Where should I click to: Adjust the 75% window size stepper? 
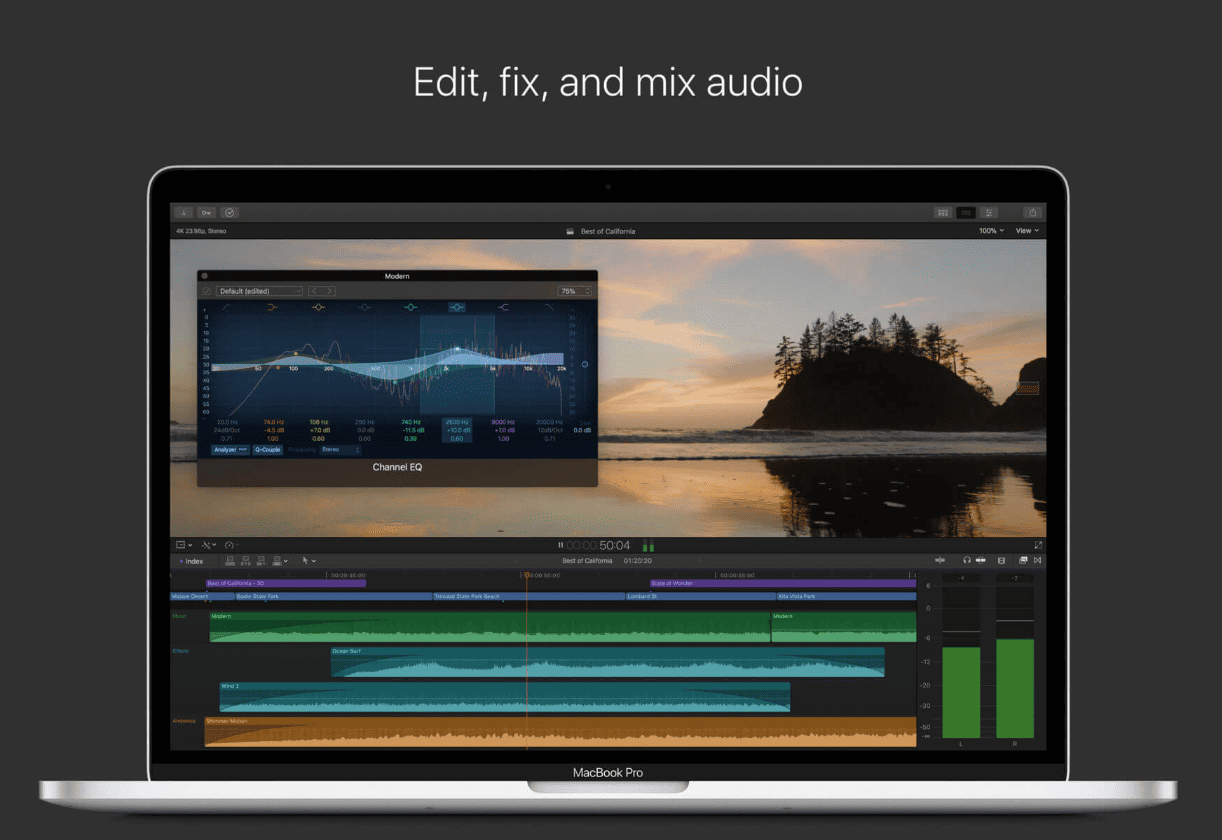[573, 291]
